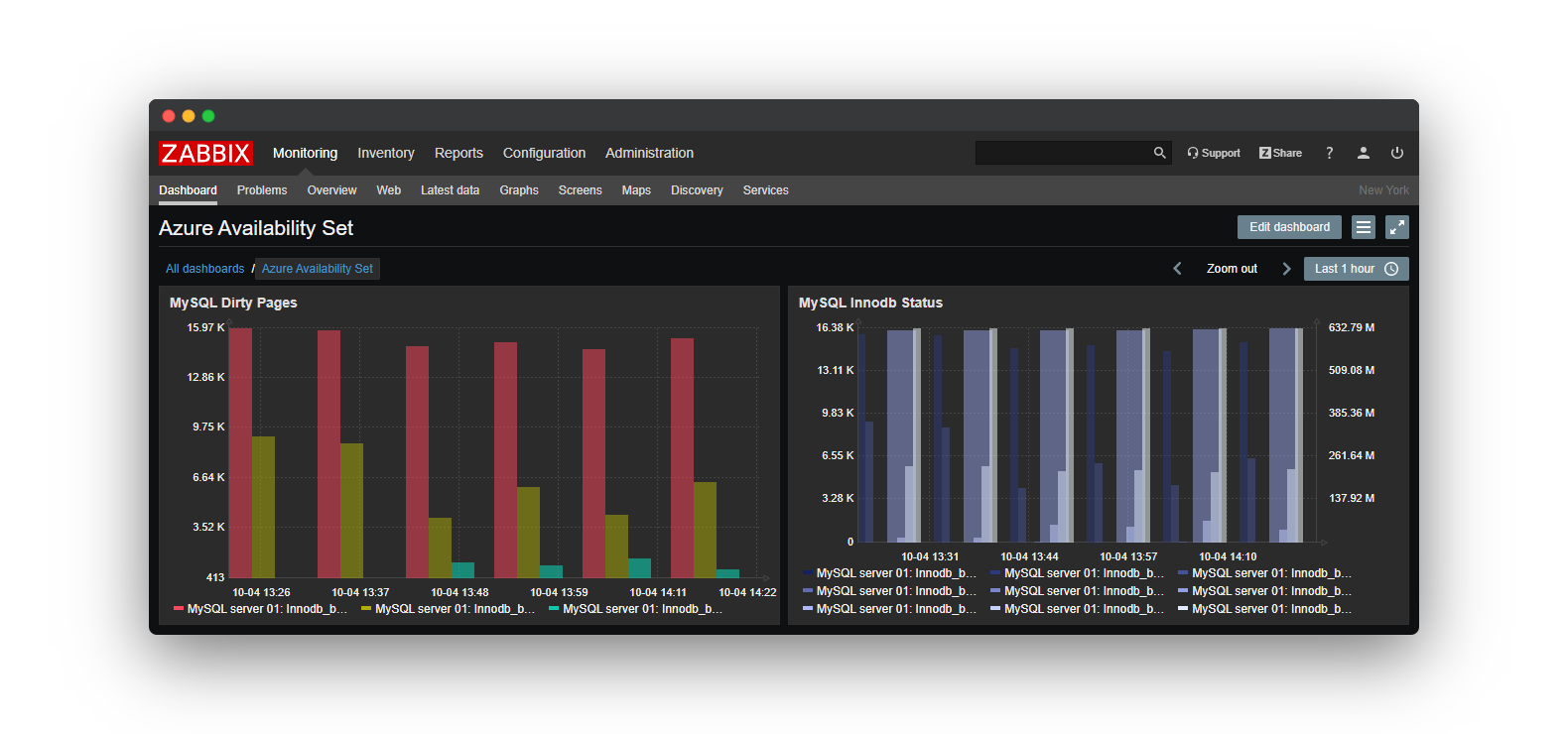Open the Discovery page
The image size is (1568, 734).
click(x=697, y=190)
